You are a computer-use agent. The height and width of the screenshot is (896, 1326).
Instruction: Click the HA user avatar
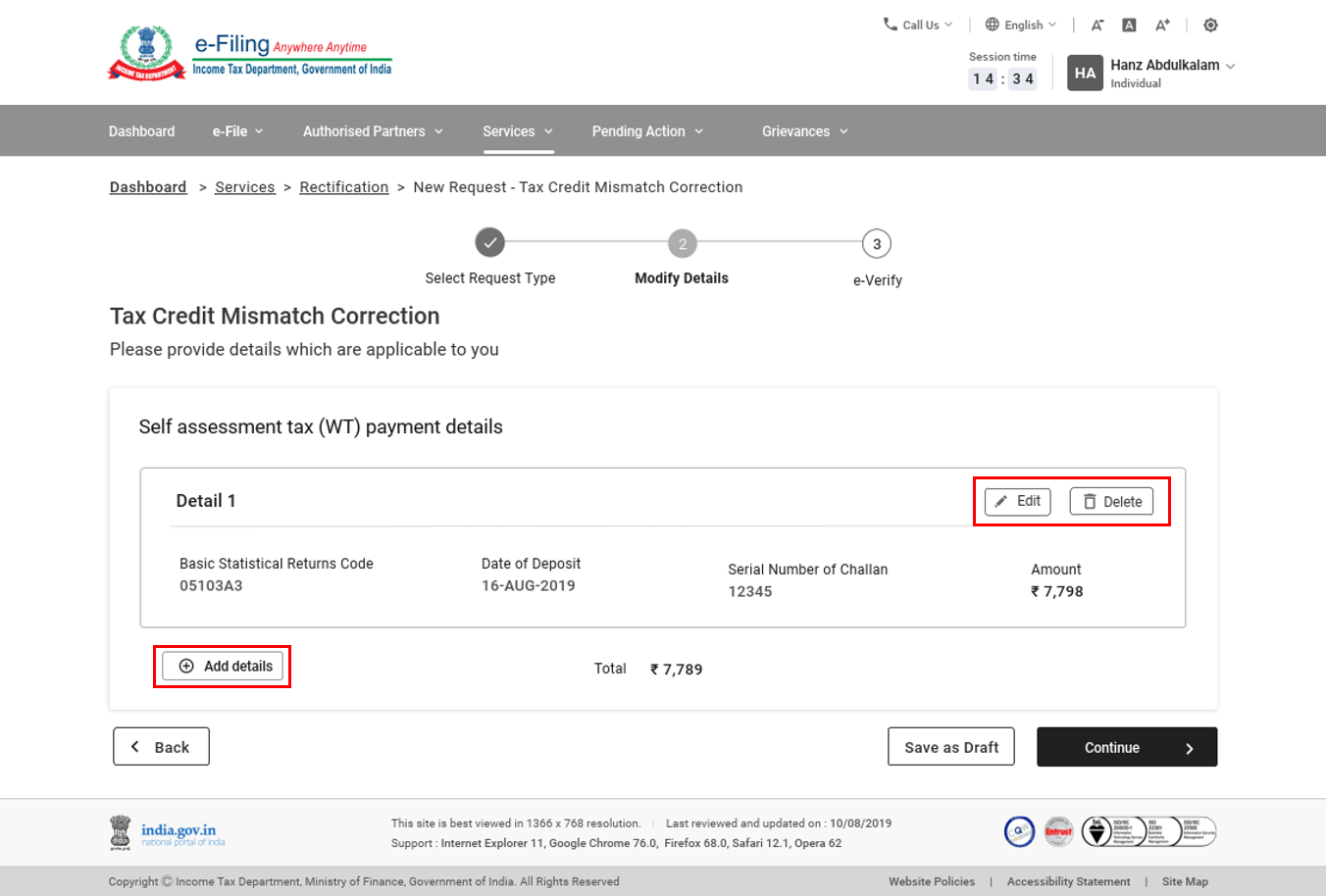tap(1085, 74)
